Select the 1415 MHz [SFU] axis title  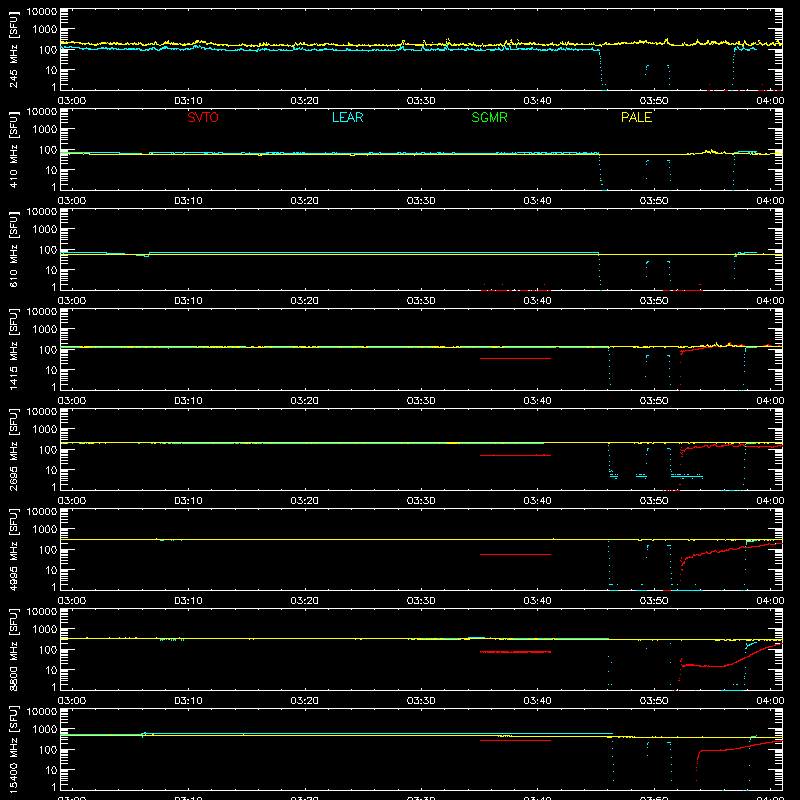point(14,349)
